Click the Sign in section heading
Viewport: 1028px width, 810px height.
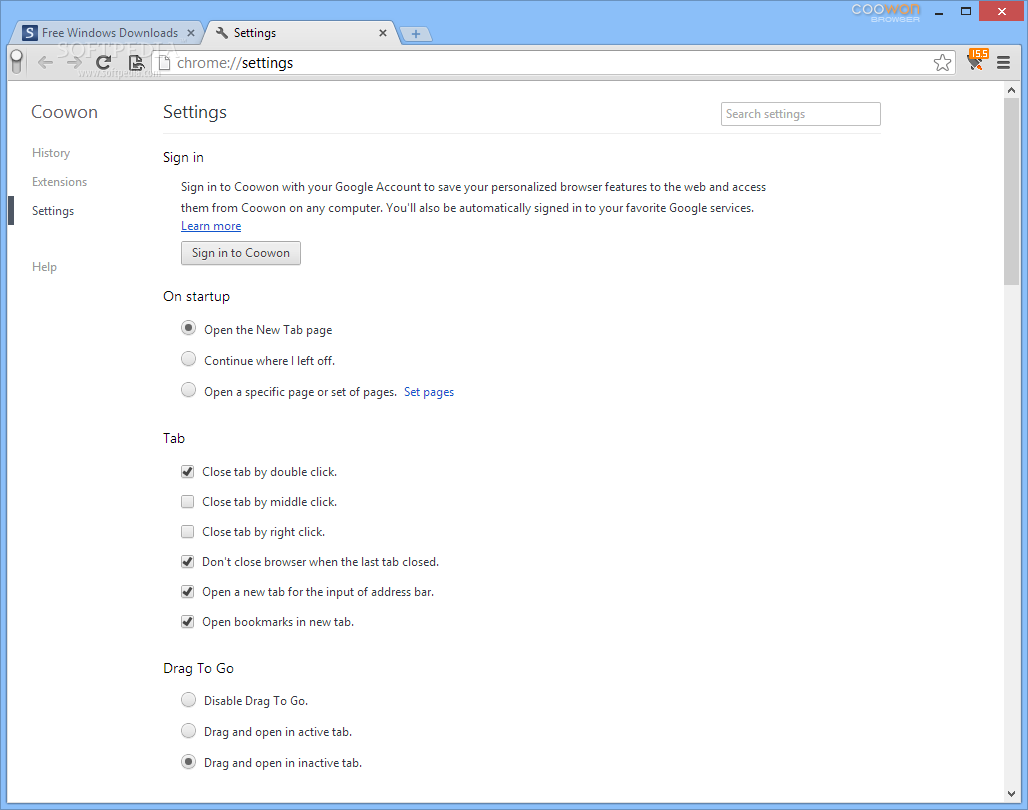184,157
